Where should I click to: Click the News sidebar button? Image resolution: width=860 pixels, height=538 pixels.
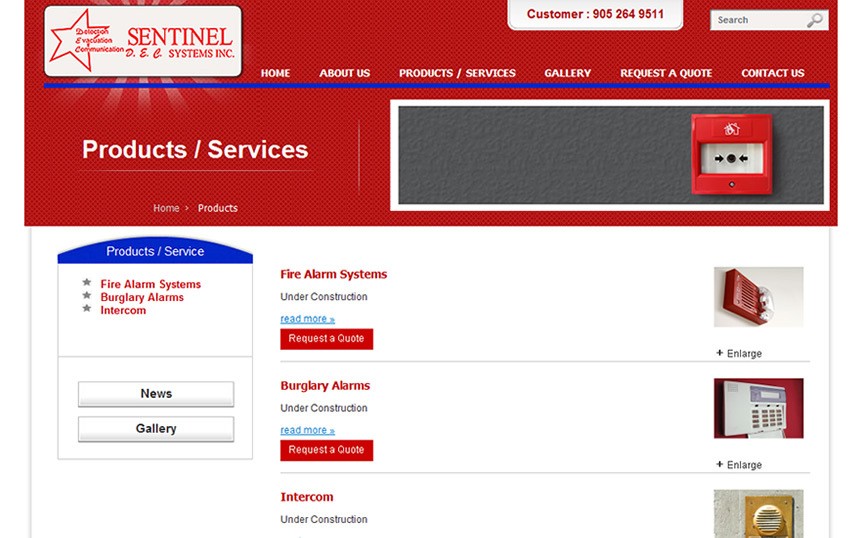point(156,394)
